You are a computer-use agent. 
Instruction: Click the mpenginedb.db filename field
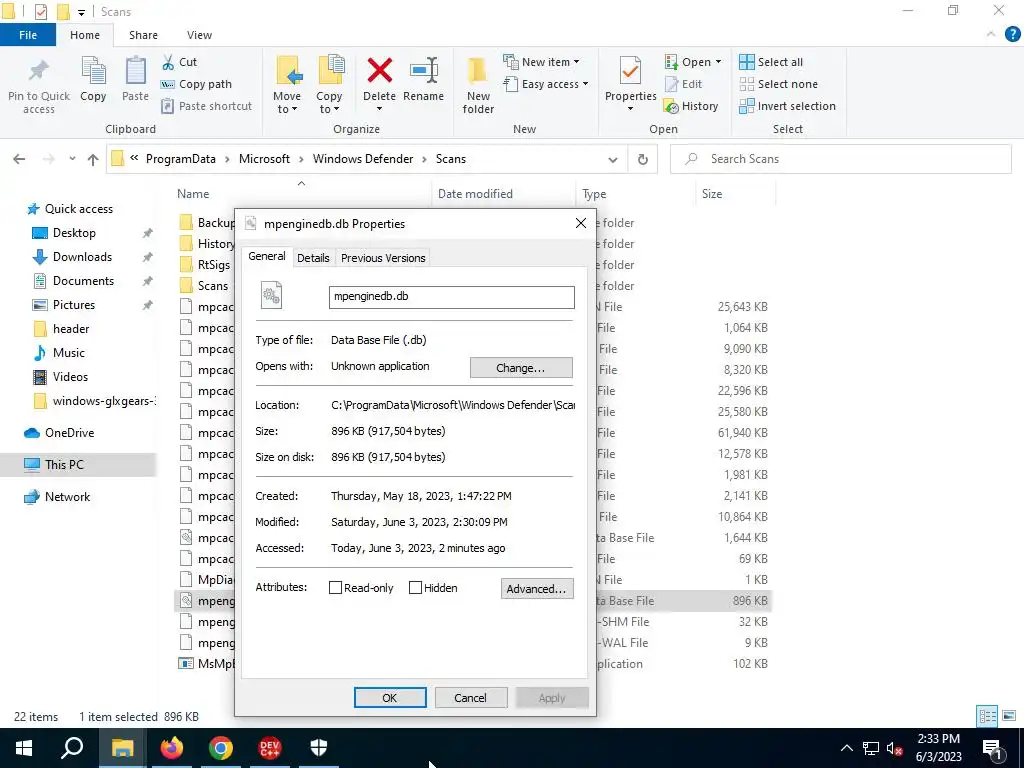(452, 297)
